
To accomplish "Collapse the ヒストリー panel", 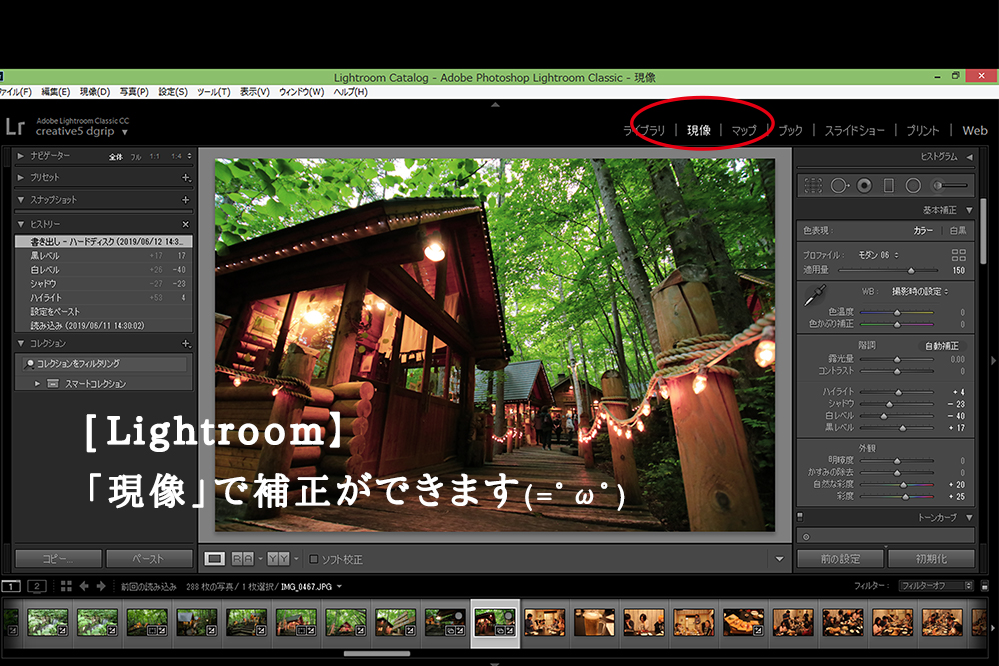I will point(21,224).
